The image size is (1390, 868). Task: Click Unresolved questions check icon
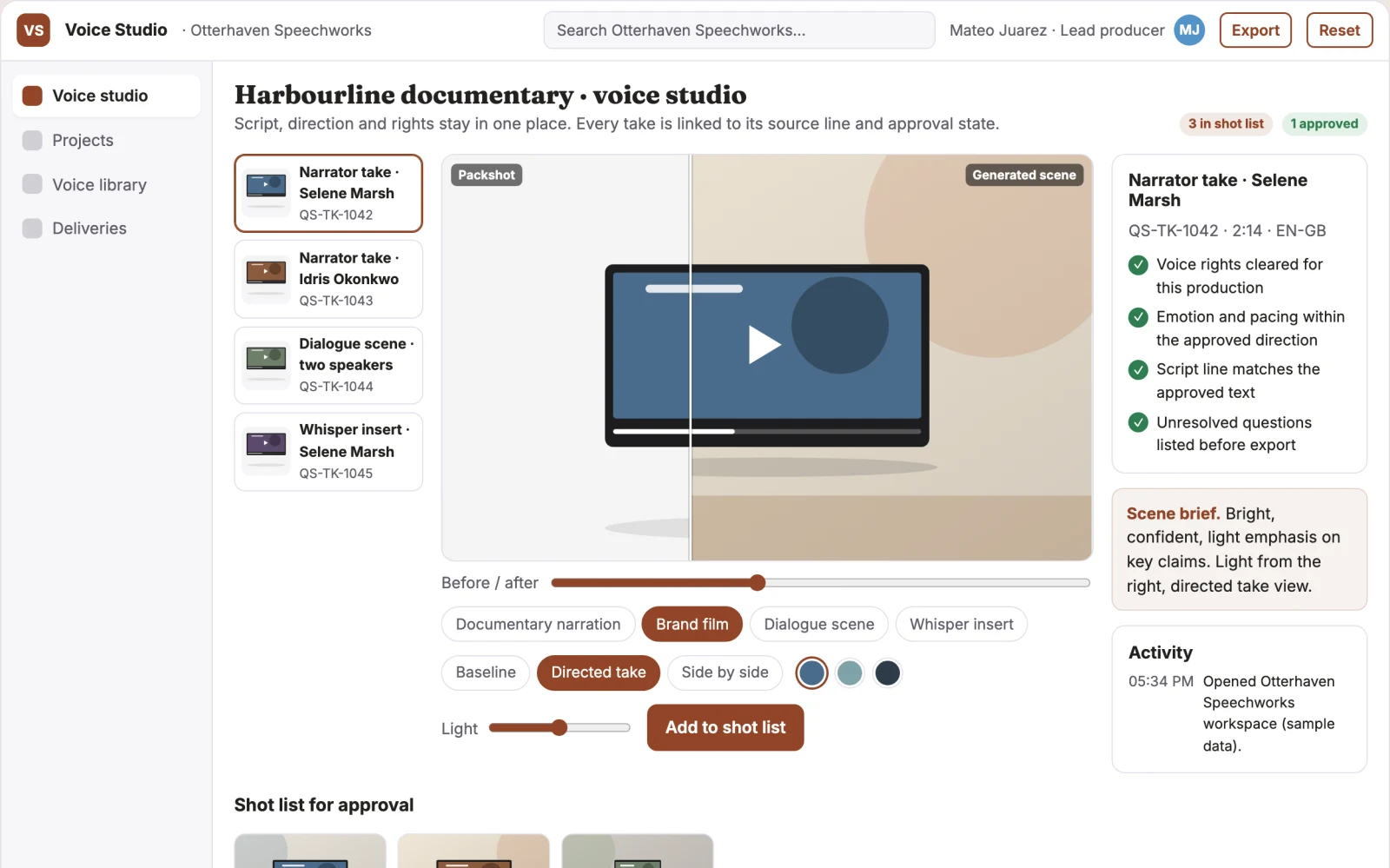[x=1138, y=422]
